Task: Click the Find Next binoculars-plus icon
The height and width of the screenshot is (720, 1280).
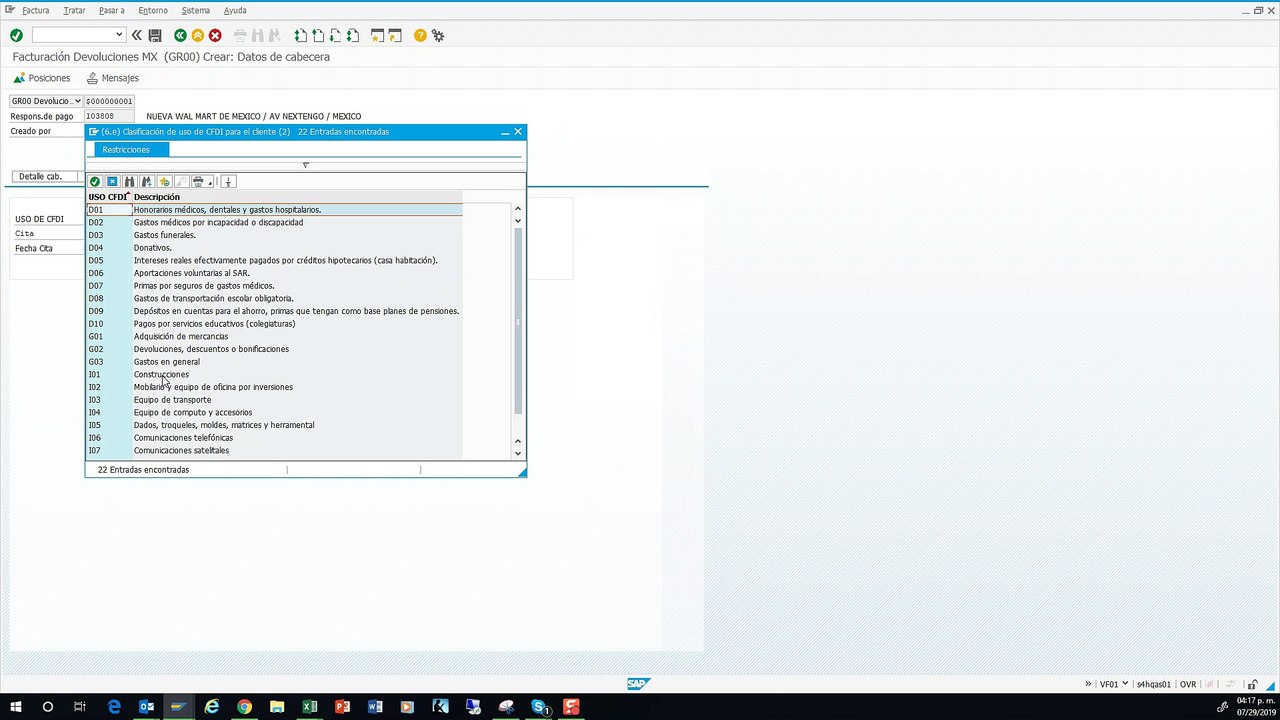Action: coord(146,182)
